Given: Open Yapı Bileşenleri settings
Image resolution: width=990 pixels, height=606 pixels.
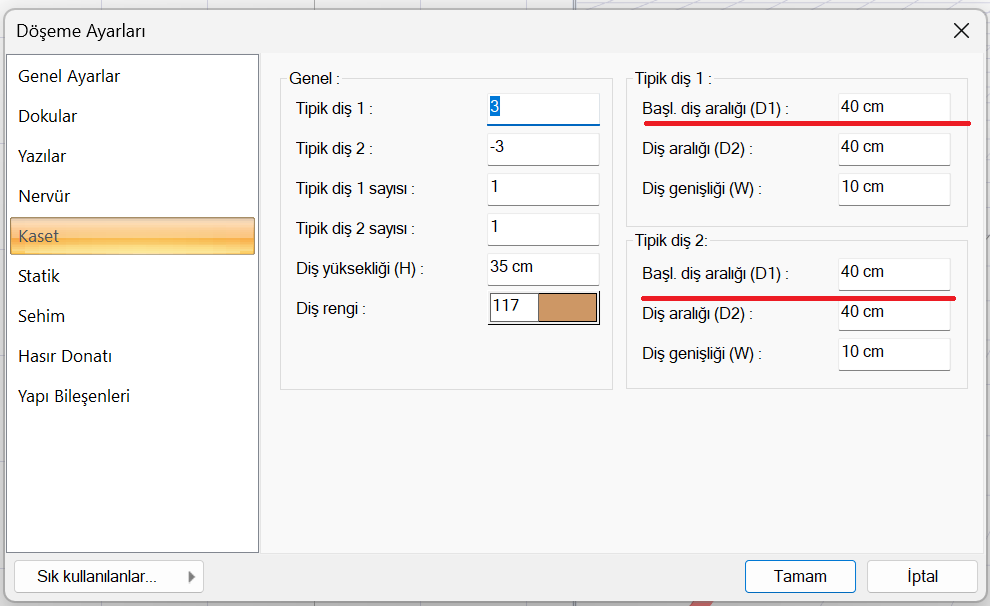Looking at the screenshot, I should (x=74, y=397).
